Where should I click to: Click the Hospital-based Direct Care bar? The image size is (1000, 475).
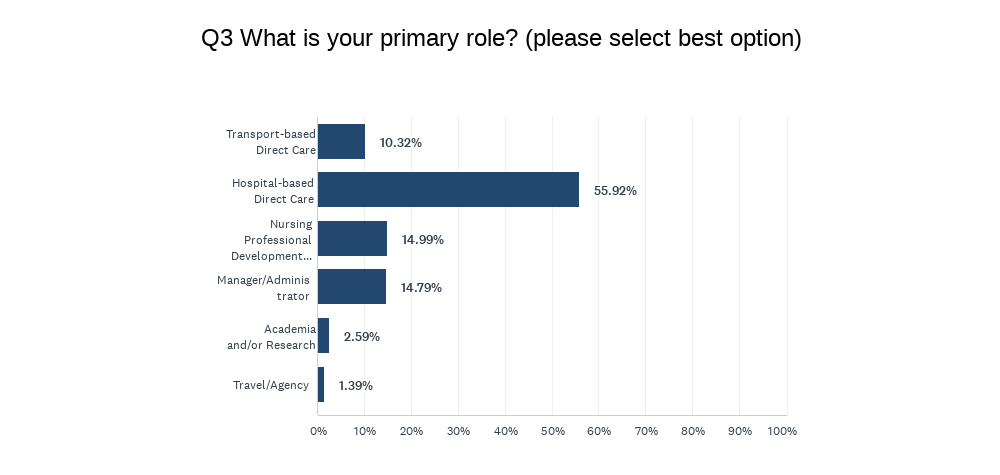click(448, 190)
